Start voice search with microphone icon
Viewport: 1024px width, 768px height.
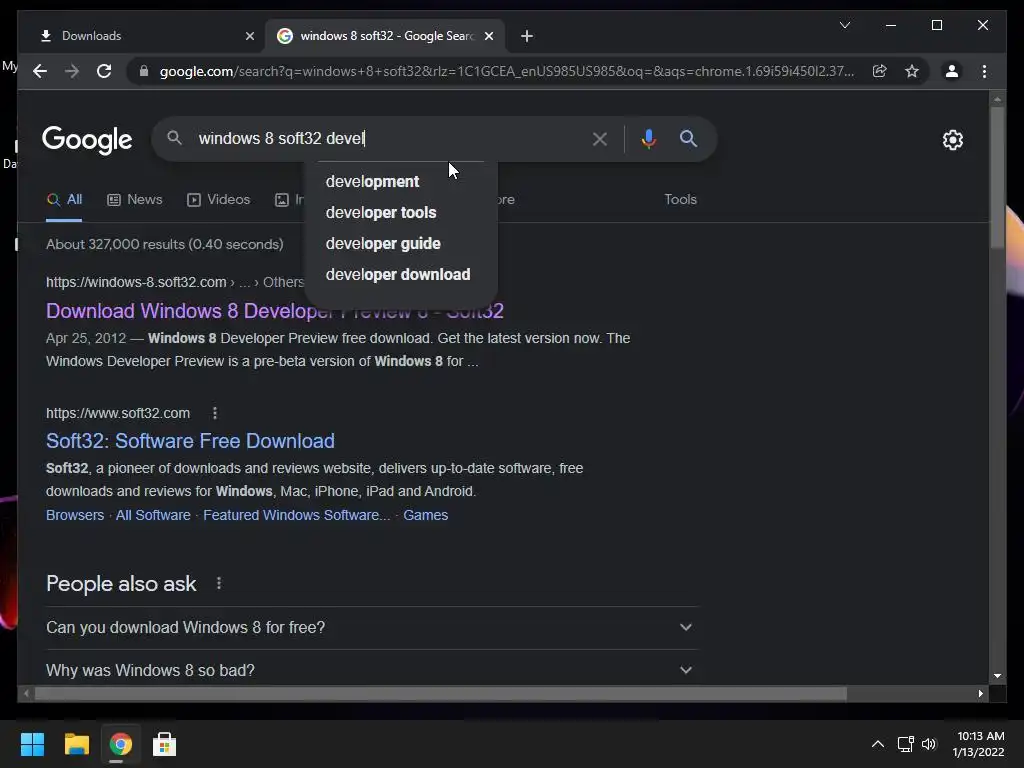[x=648, y=138]
